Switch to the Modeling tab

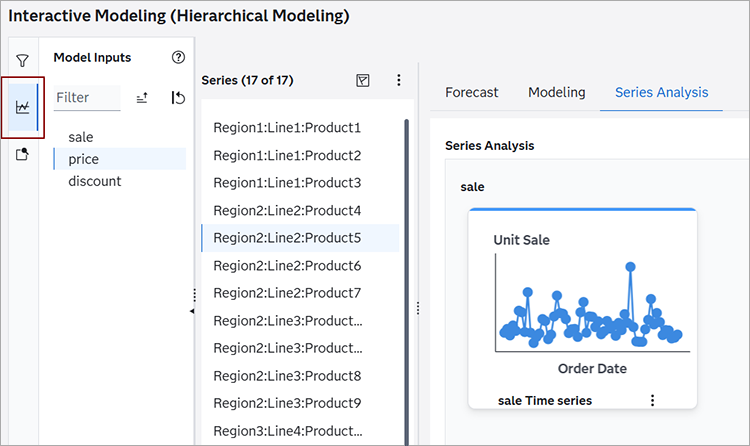pos(557,92)
